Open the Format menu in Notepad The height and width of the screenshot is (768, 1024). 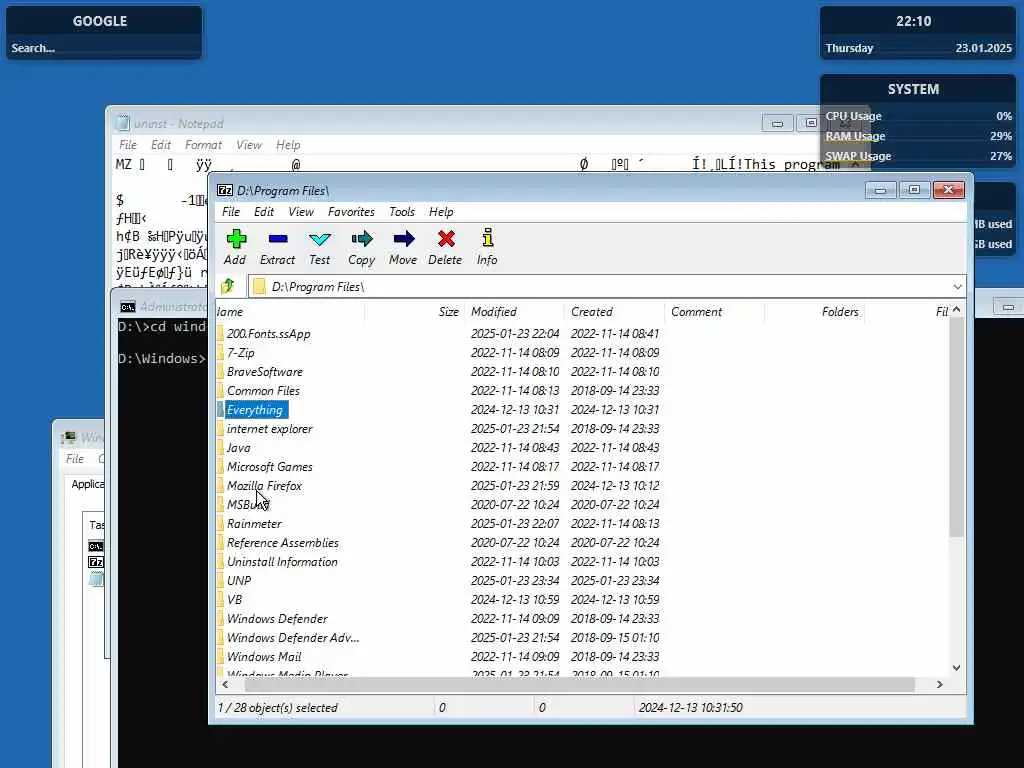(x=203, y=145)
